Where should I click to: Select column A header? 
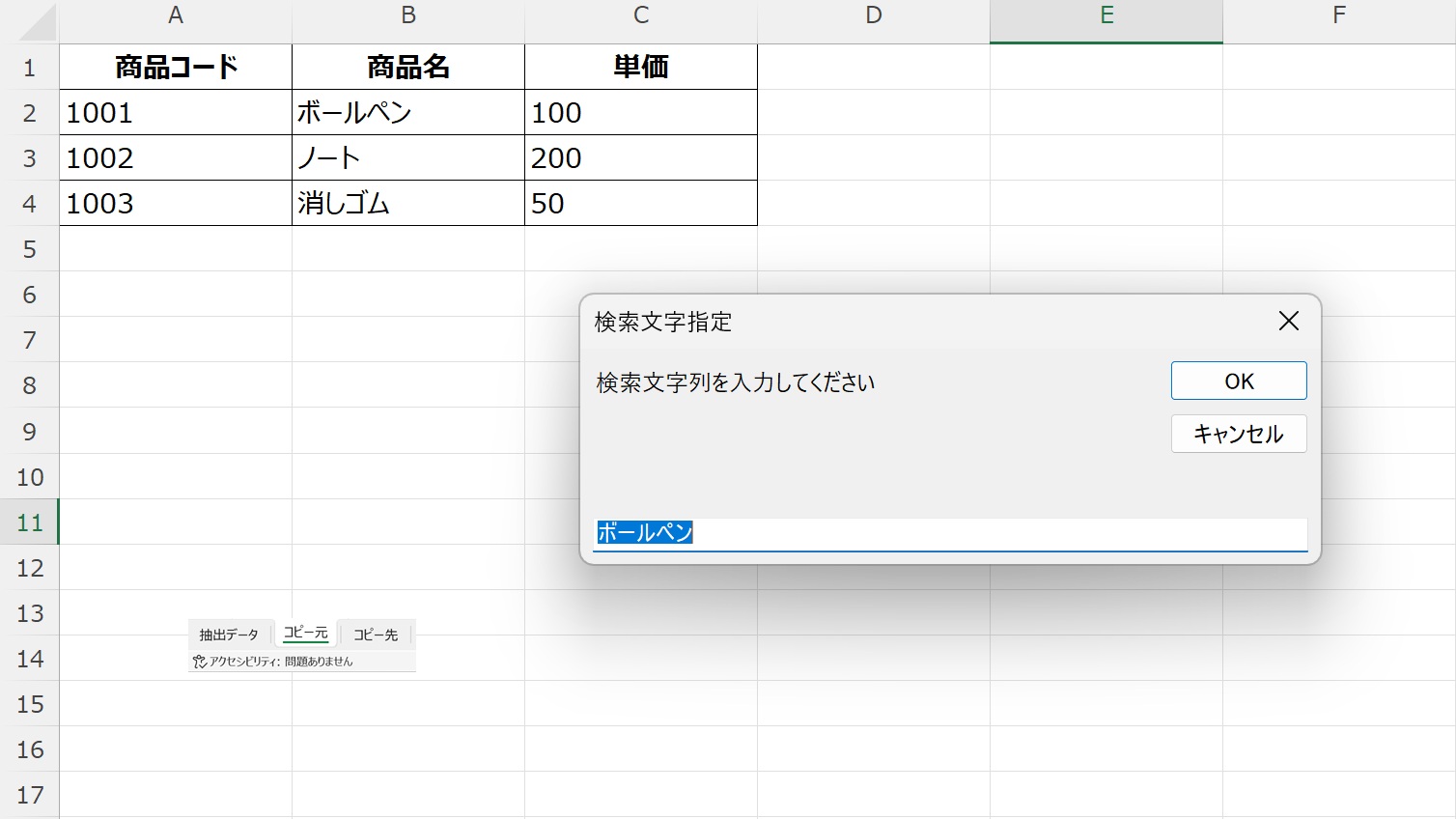[175, 15]
